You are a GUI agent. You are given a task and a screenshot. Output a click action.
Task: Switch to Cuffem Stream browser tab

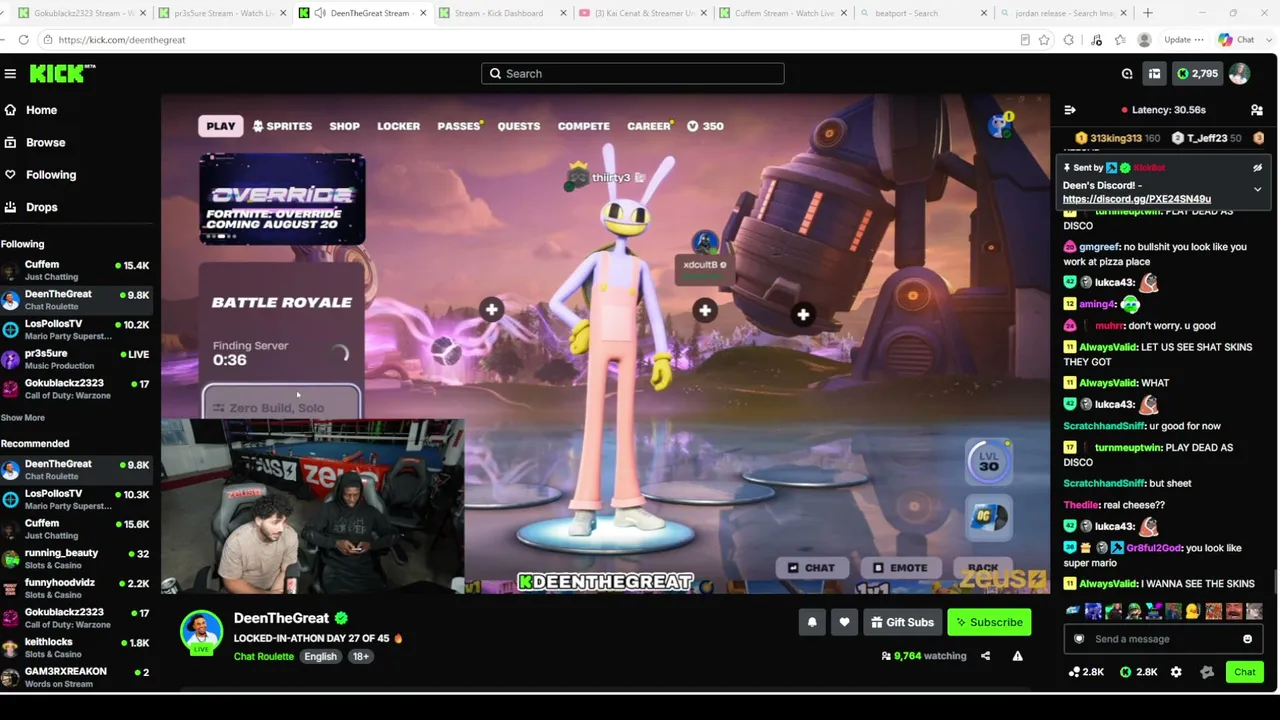784,13
